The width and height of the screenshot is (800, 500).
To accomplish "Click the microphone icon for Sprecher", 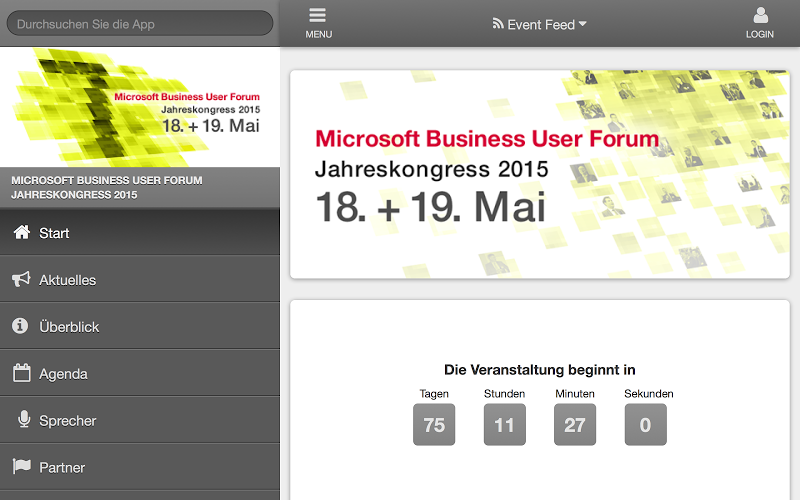I will [23, 420].
